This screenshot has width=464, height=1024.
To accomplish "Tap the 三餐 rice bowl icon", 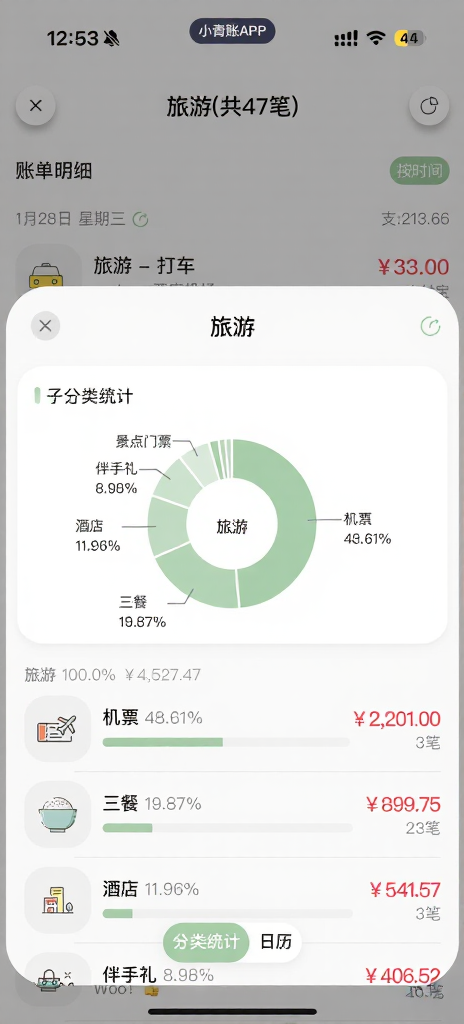I will [58, 814].
